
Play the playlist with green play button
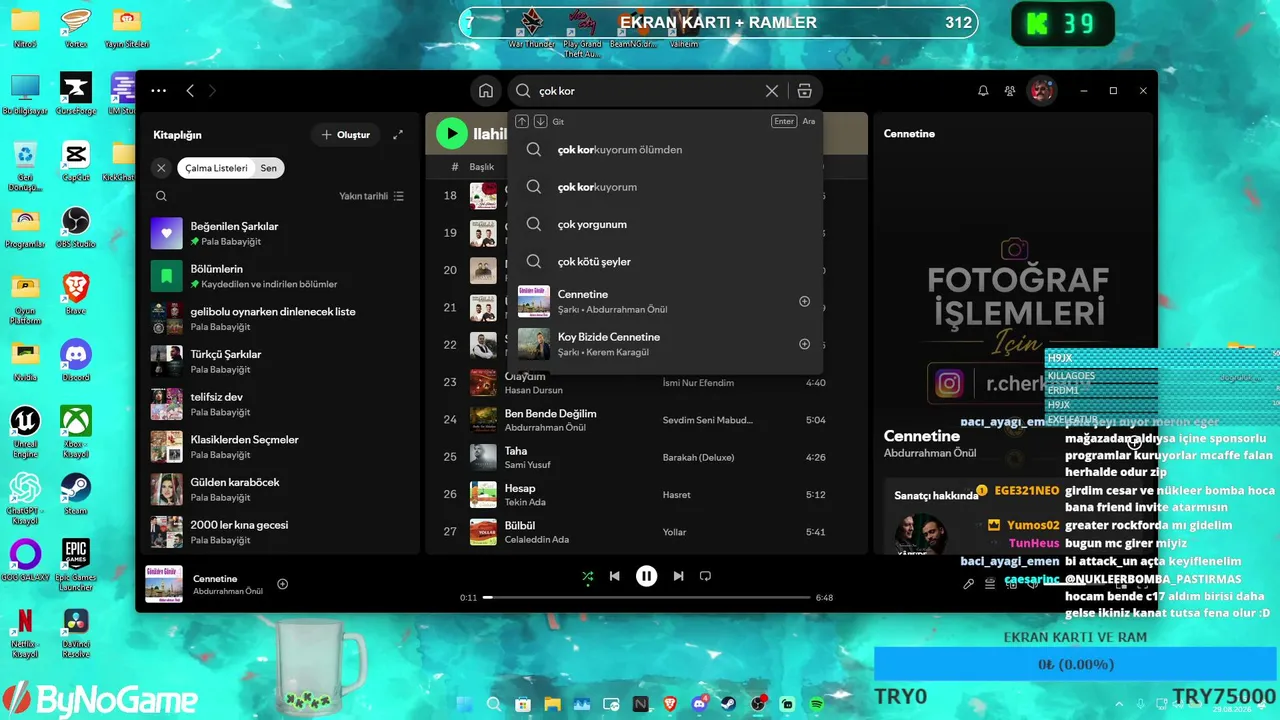click(x=452, y=133)
